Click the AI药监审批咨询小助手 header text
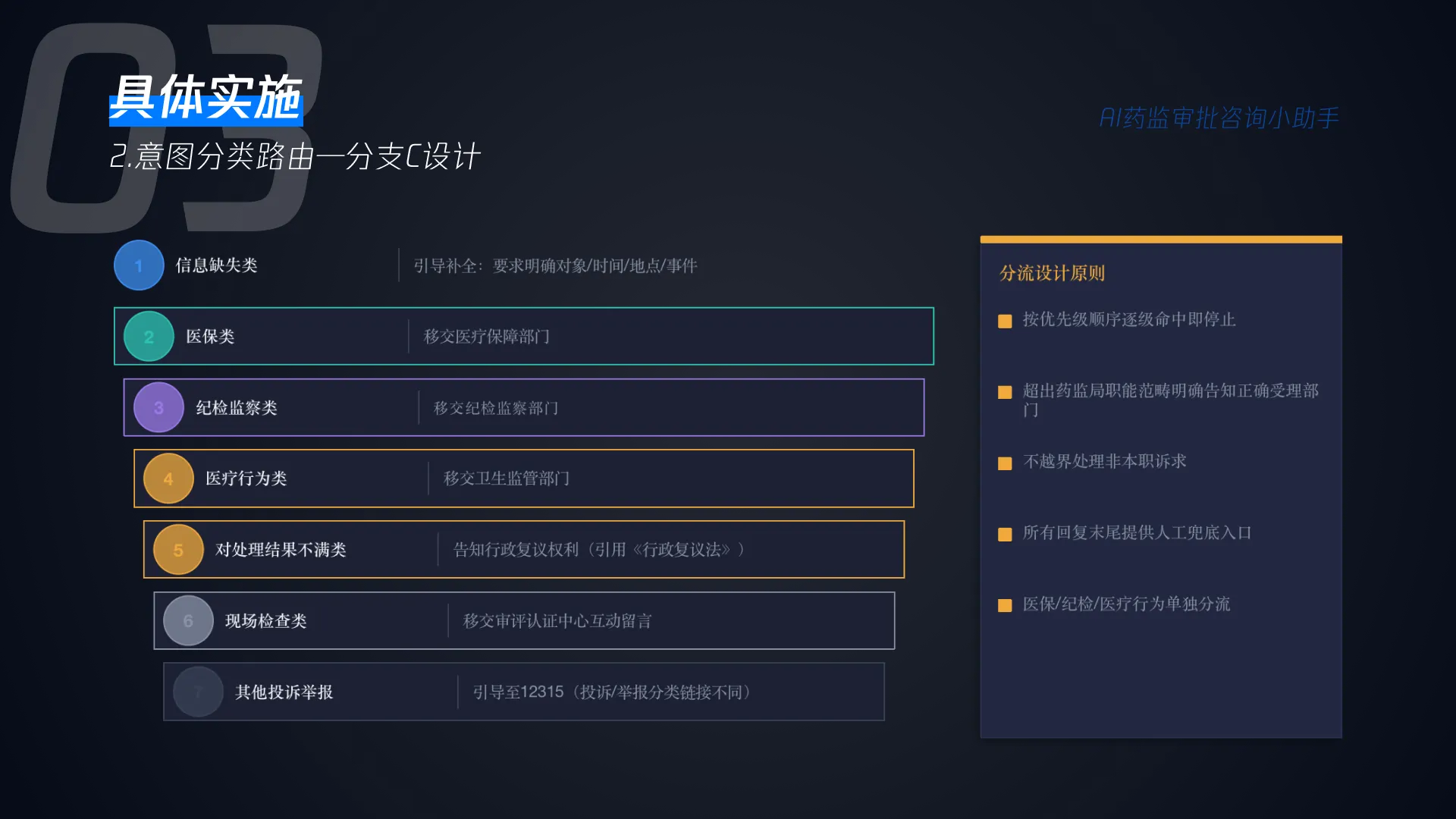 1219,118
